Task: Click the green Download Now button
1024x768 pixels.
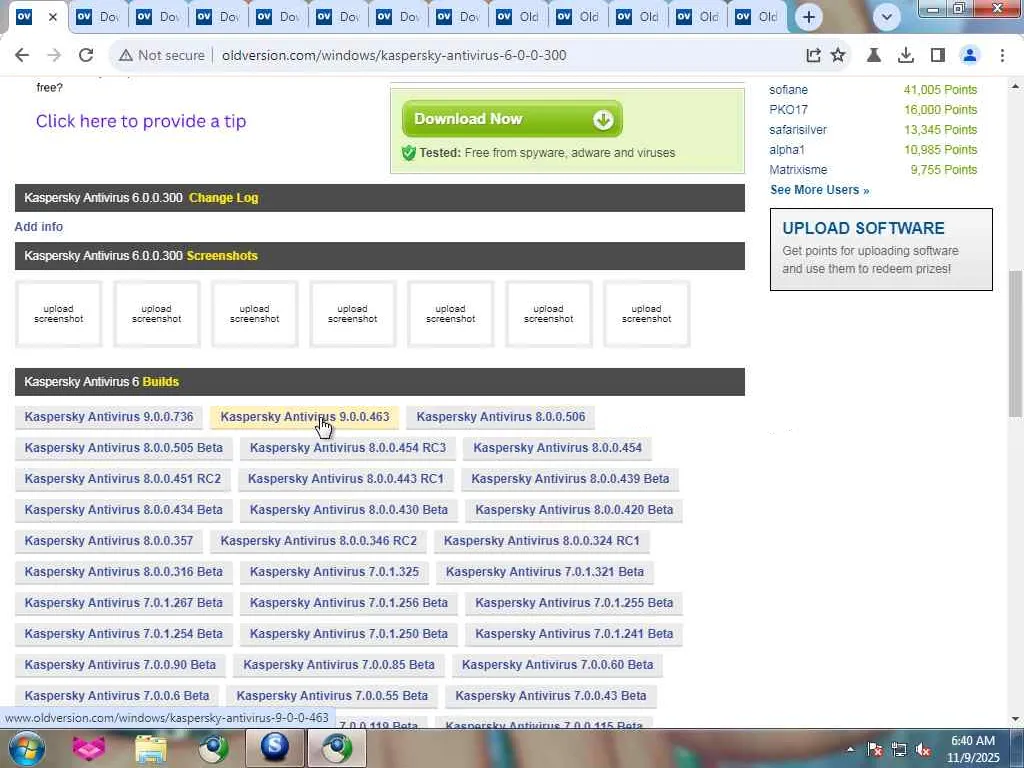Action: click(x=512, y=119)
